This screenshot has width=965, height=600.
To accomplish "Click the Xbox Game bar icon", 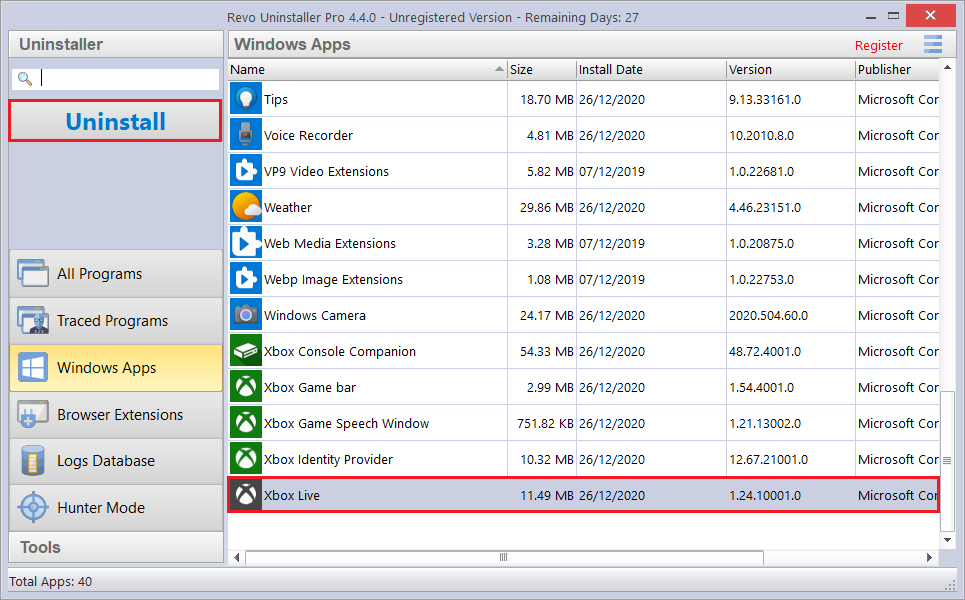I will tap(246, 387).
